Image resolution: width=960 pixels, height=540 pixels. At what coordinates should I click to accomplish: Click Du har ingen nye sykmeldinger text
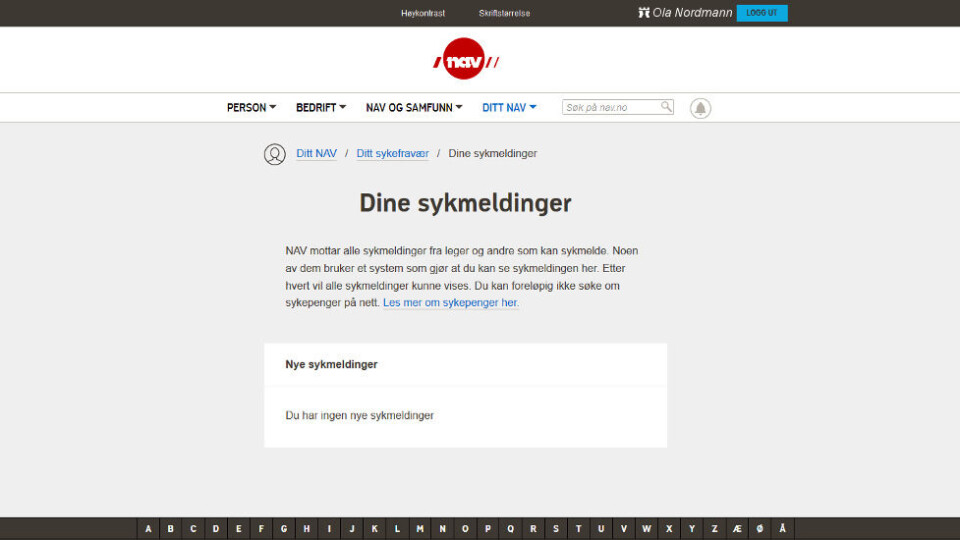pos(359,416)
